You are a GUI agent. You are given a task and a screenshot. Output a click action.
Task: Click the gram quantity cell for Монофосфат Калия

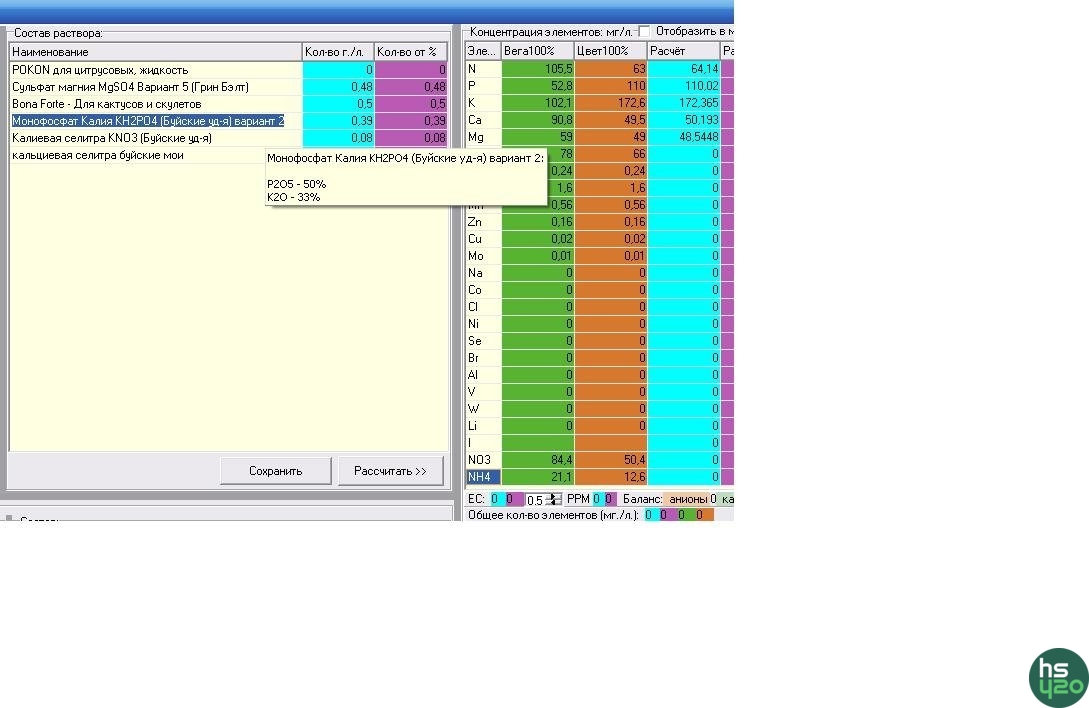[338, 121]
